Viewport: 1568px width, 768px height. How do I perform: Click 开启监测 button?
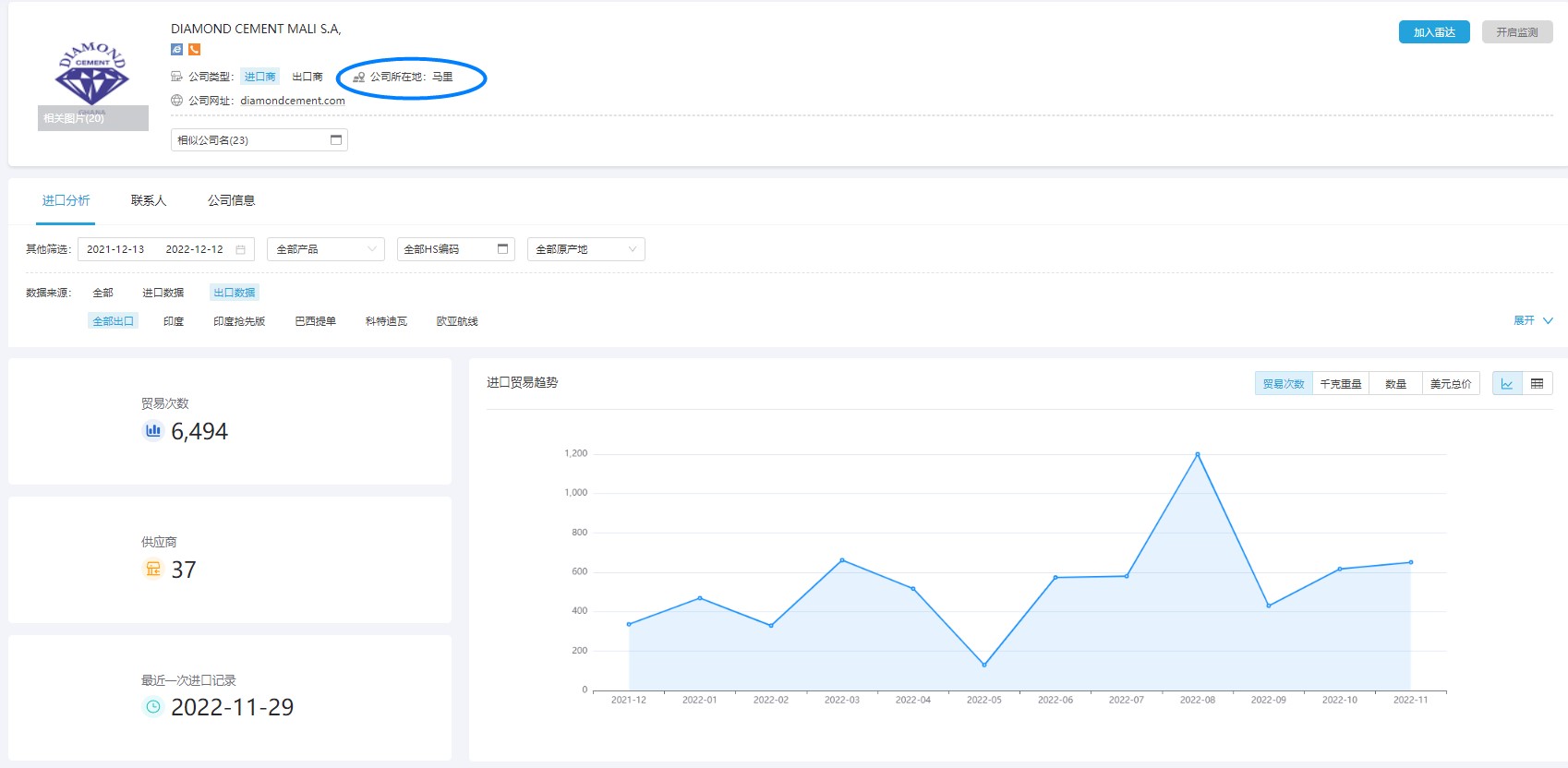click(1517, 32)
